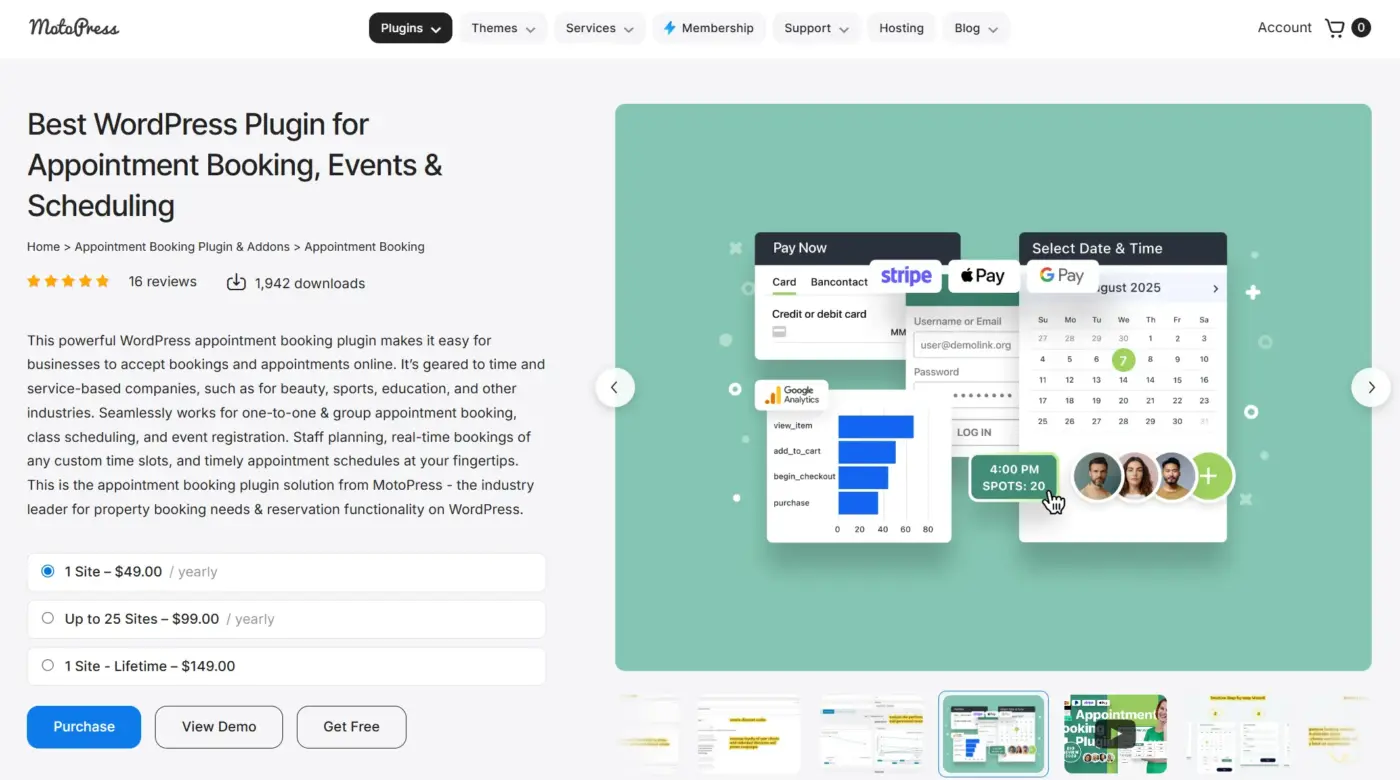Click the 4:00 PM SPOTS: 20 badge
Image resolution: width=1400 pixels, height=780 pixels.
1016,477
